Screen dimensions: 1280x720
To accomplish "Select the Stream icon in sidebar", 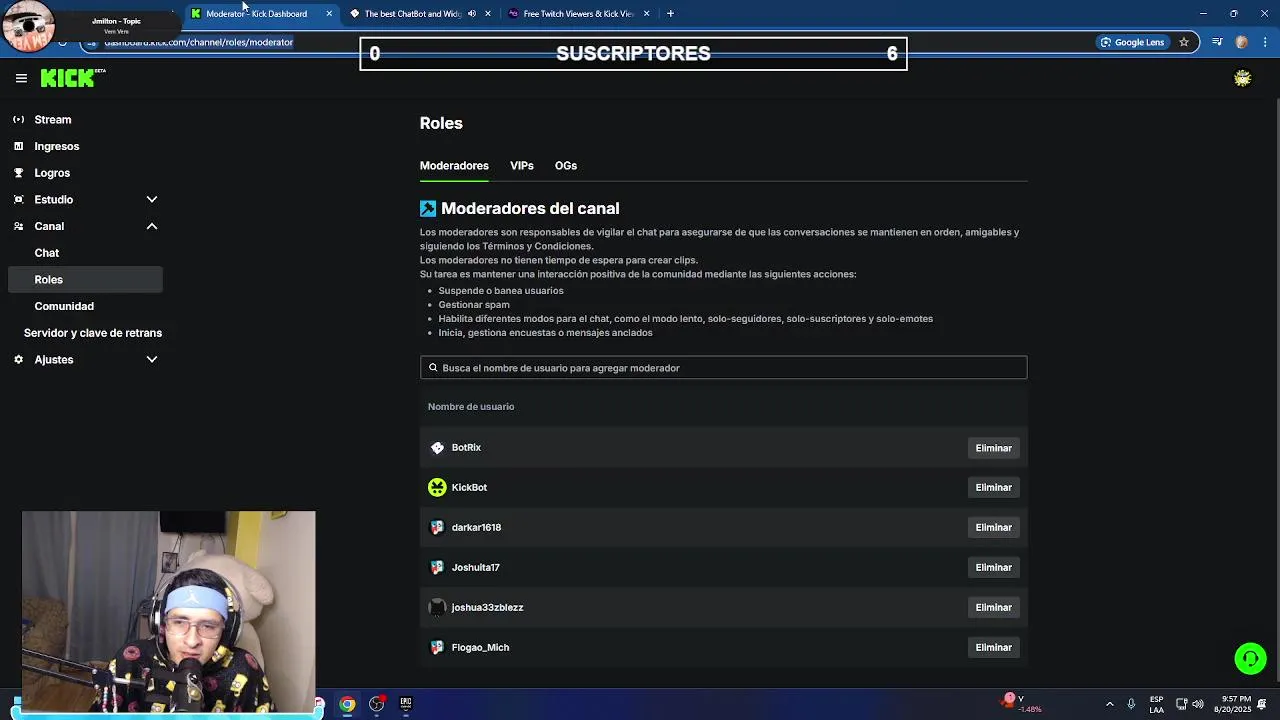I will [18, 120].
